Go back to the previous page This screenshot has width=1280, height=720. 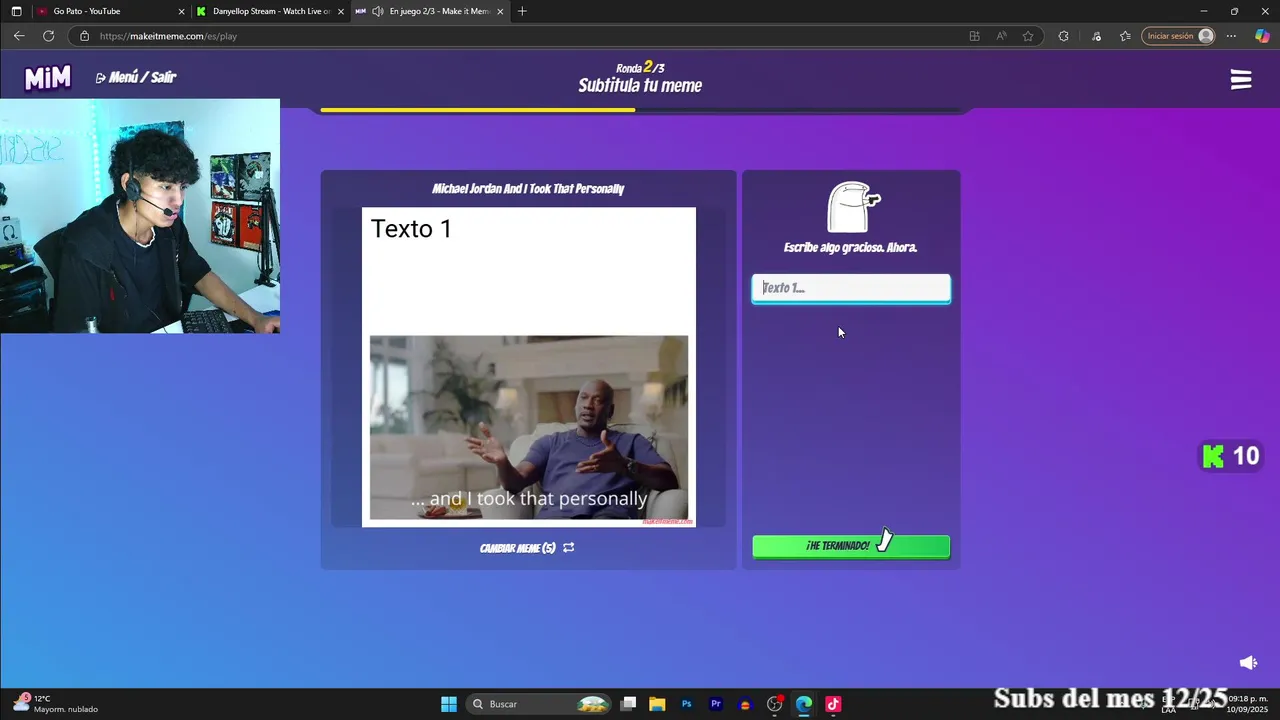[19, 36]
